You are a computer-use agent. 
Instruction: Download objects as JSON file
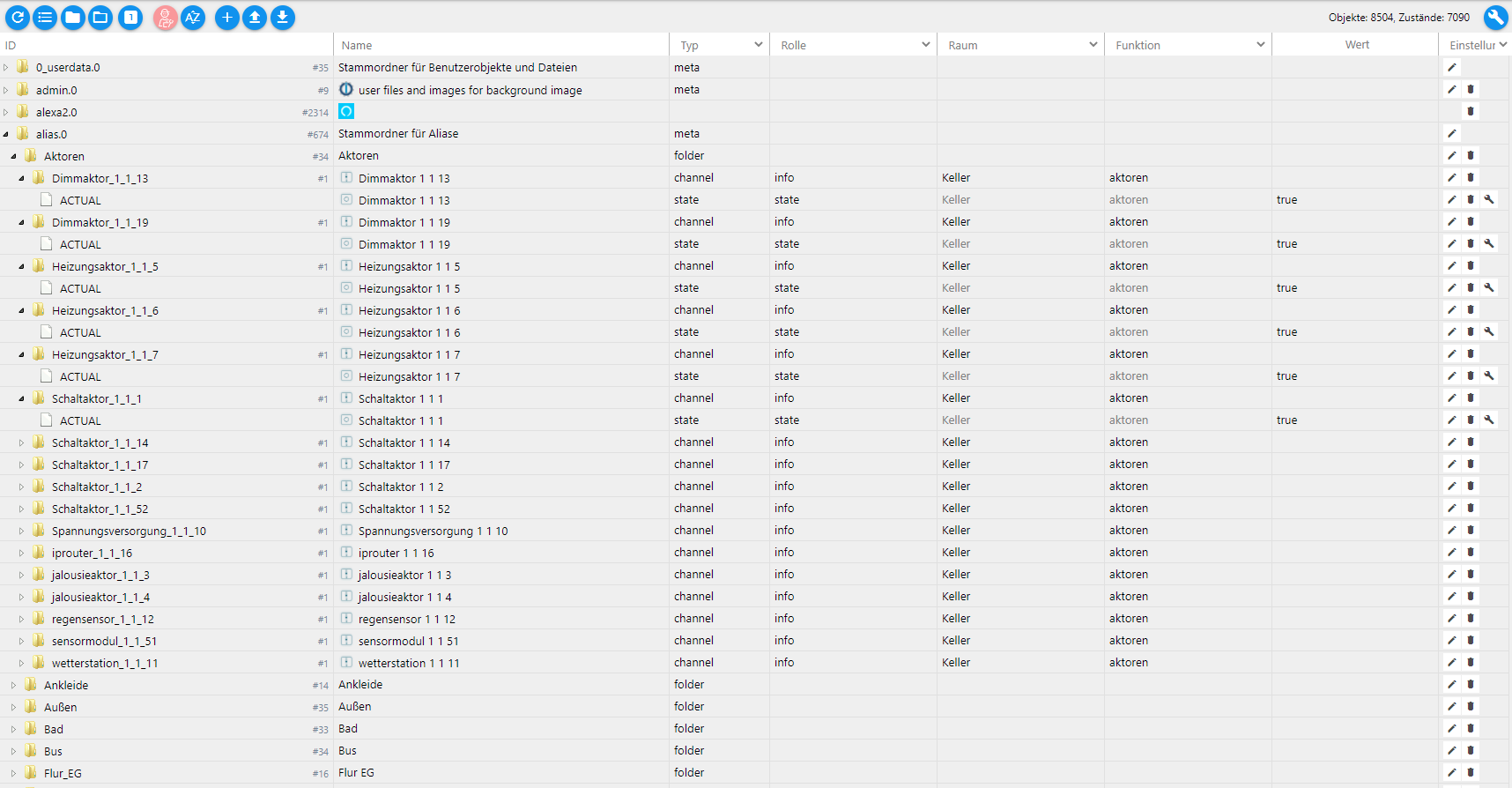tap(283, 17)
